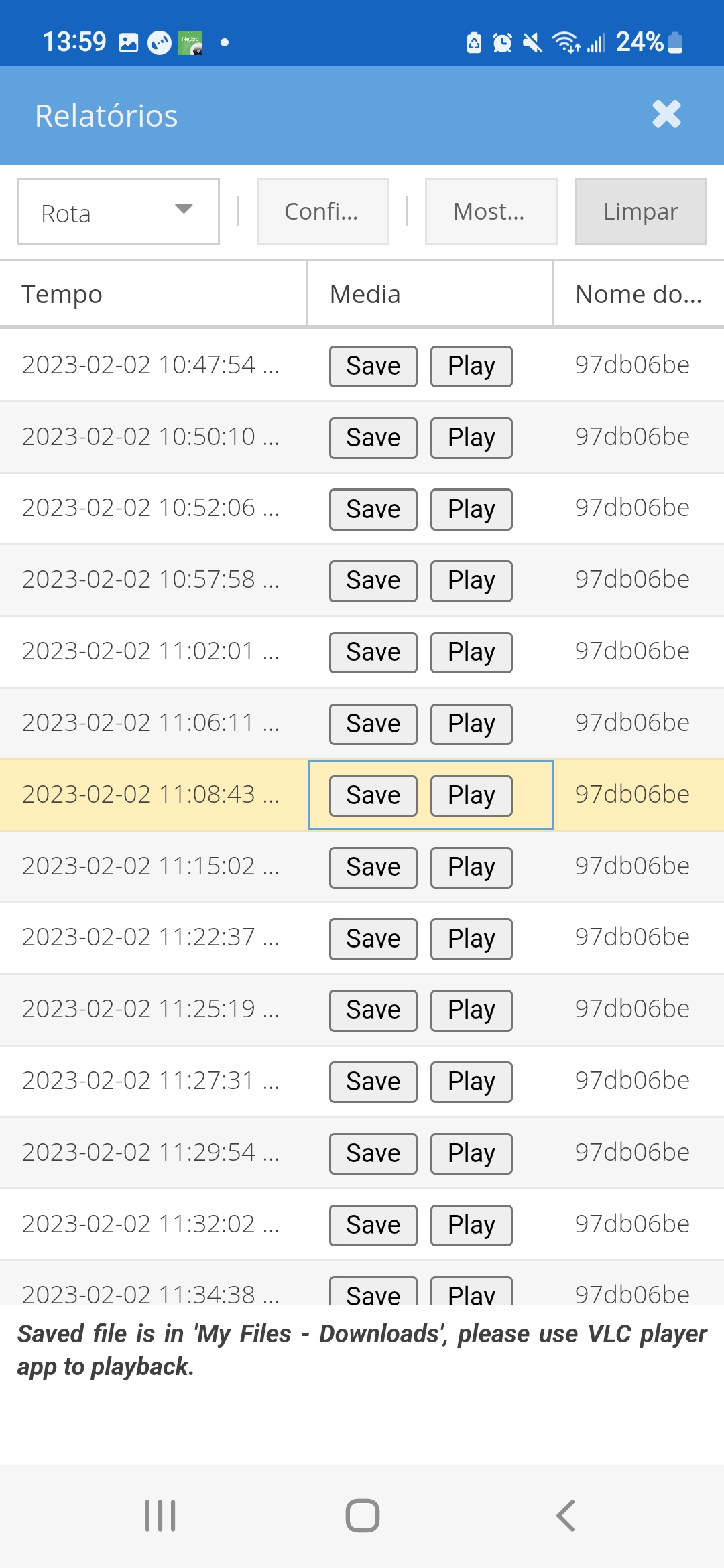Tap the Android back navigation icon
Image resolution: width=724 pixels, height=1568 pixels.
(x=566, y=1515)
